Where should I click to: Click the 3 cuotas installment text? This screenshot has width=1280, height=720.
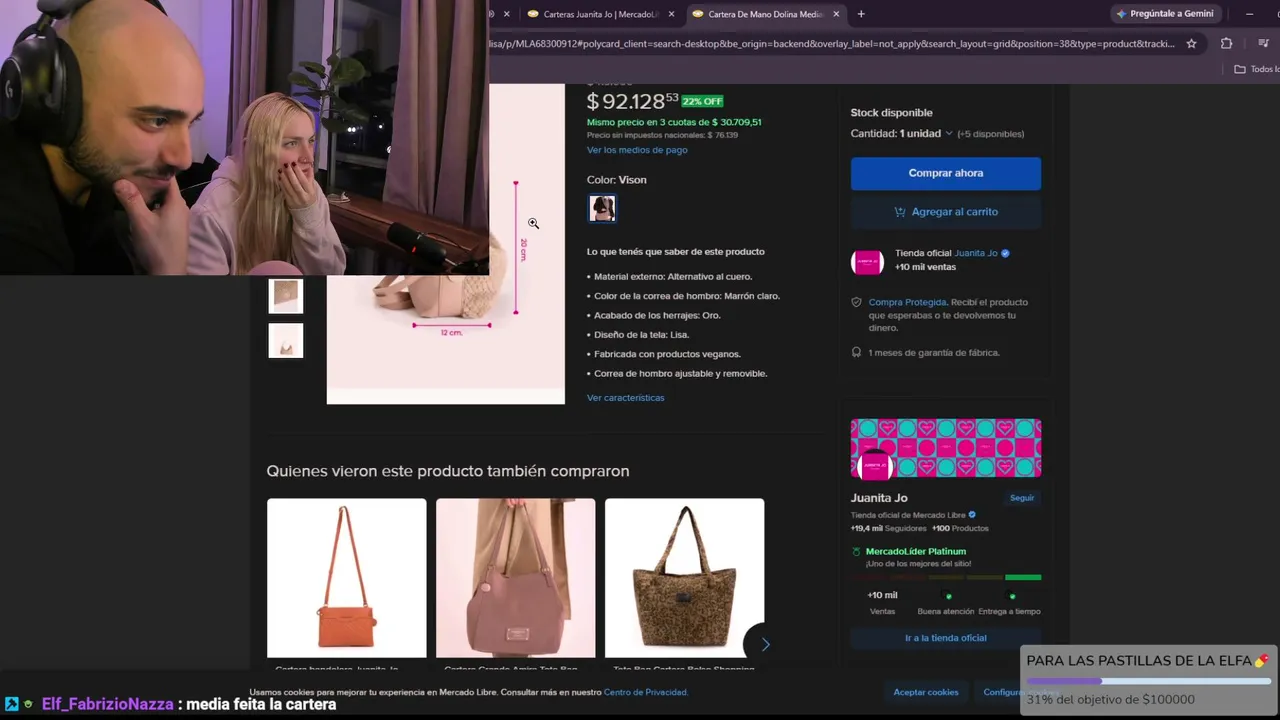[674, 122]
